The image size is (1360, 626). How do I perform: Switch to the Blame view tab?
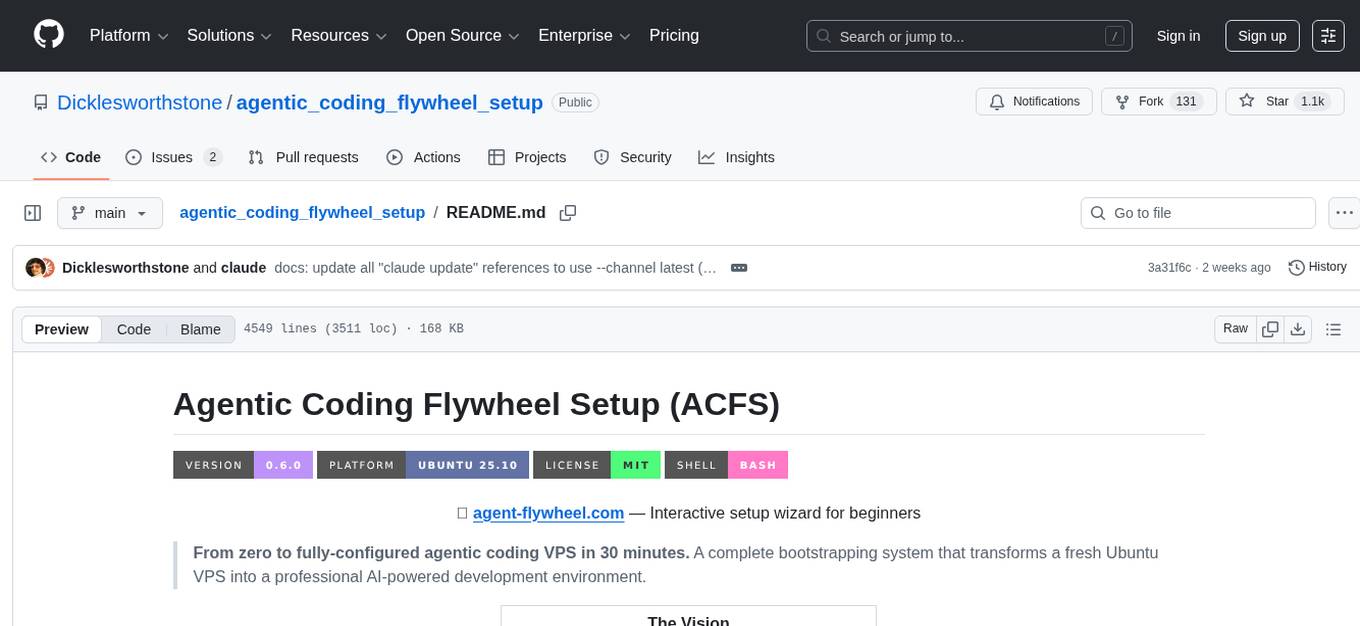[200, 329]
